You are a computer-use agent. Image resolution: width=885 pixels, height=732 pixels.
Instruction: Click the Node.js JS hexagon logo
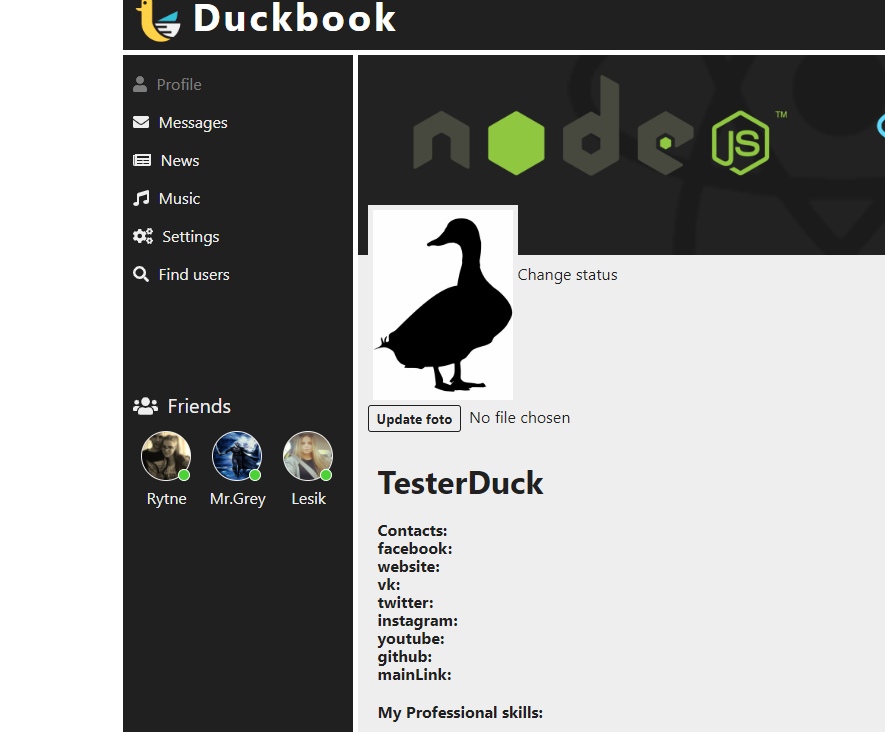741,143
